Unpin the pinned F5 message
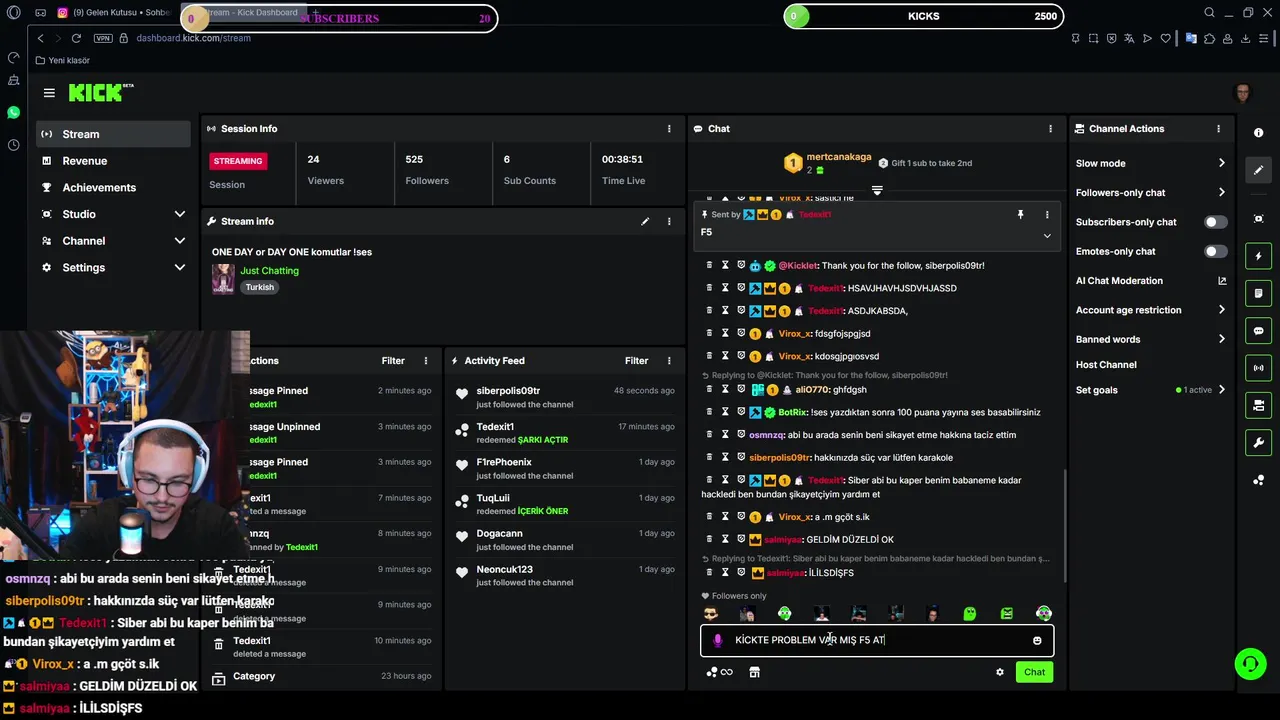This screenshot has height=720, width=1280. point(1020,215)
